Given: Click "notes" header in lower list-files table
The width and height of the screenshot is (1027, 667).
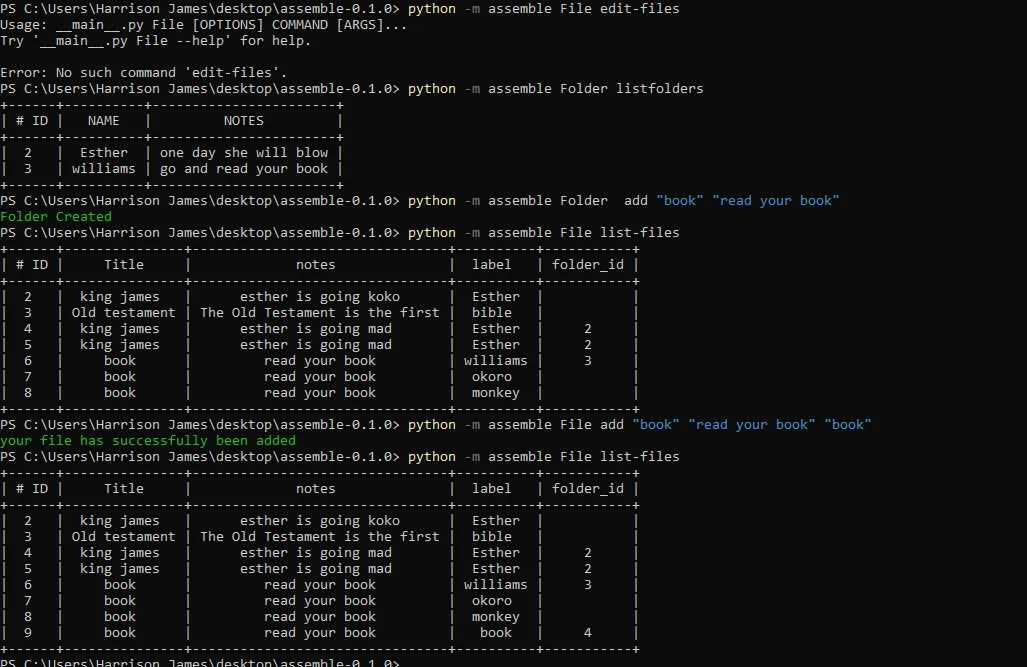Looking at the screenshot, I should [316, 489].
